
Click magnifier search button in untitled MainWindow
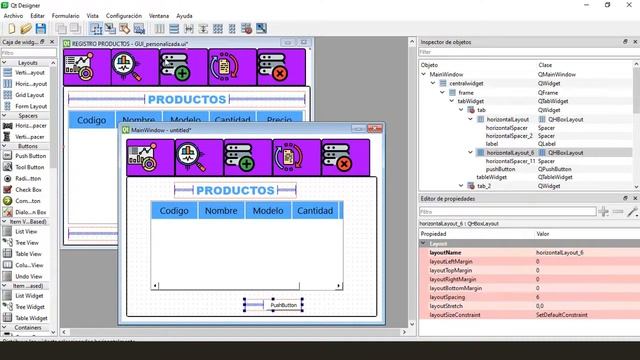(x=199, y=158)
